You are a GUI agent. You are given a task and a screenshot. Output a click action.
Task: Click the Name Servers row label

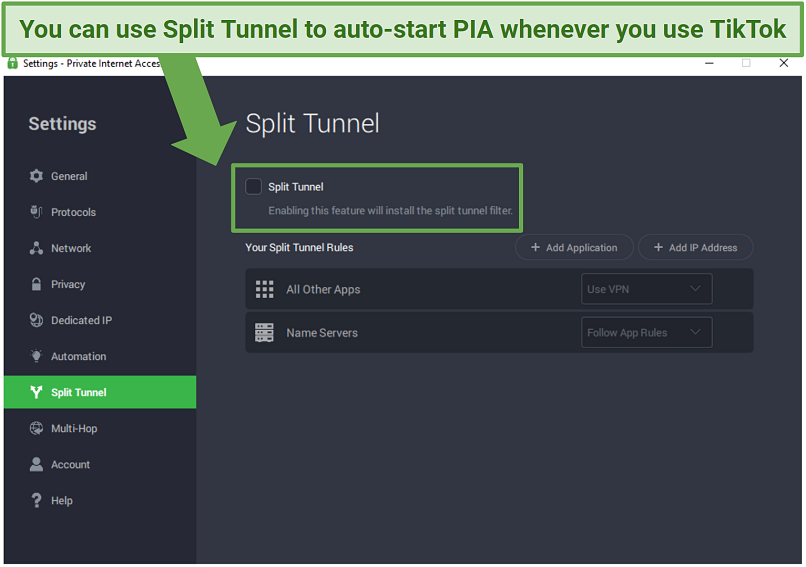tap(322, 333)
